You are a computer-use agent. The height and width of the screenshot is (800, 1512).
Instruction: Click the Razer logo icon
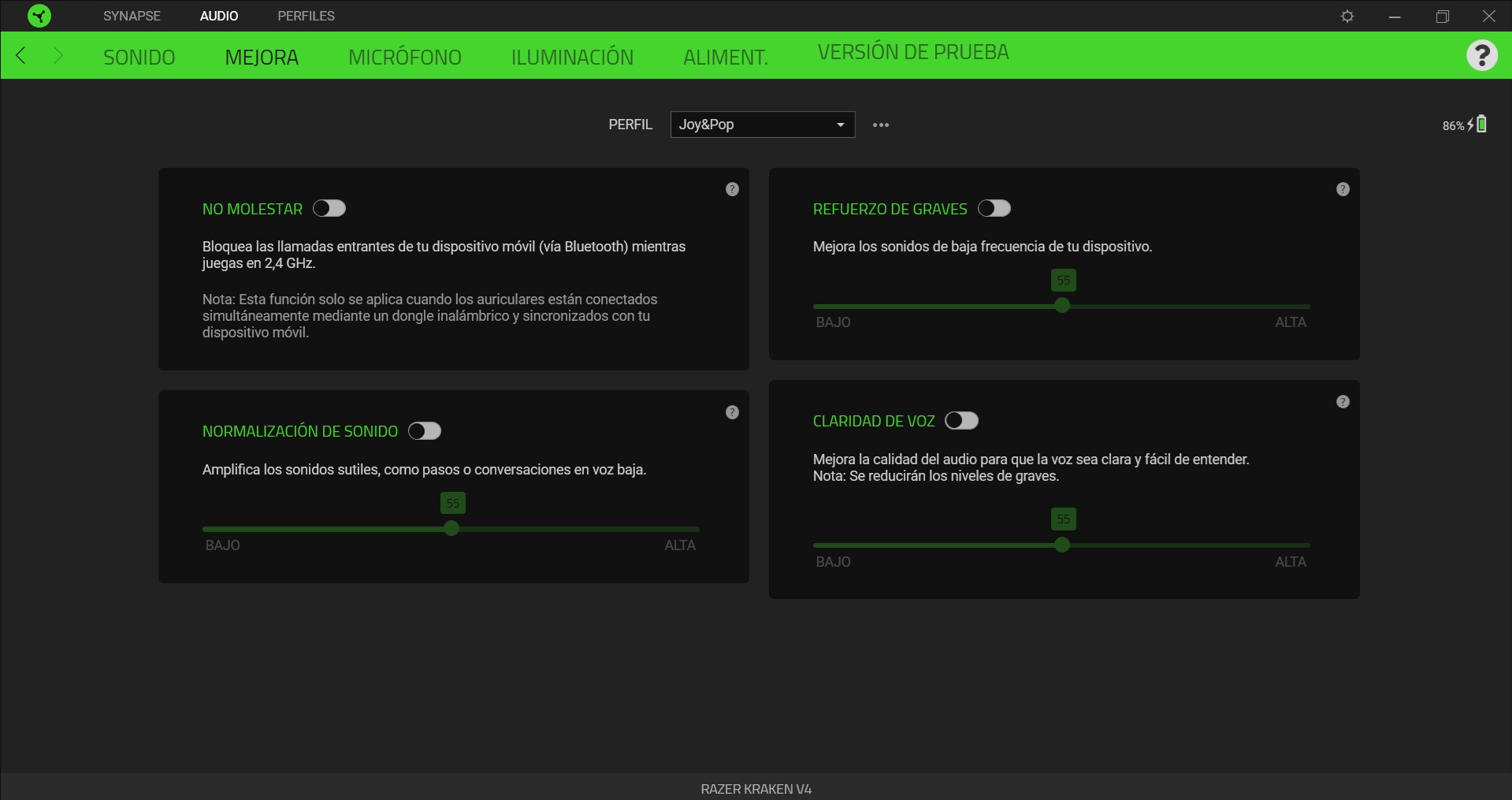(x=39, y=16)
